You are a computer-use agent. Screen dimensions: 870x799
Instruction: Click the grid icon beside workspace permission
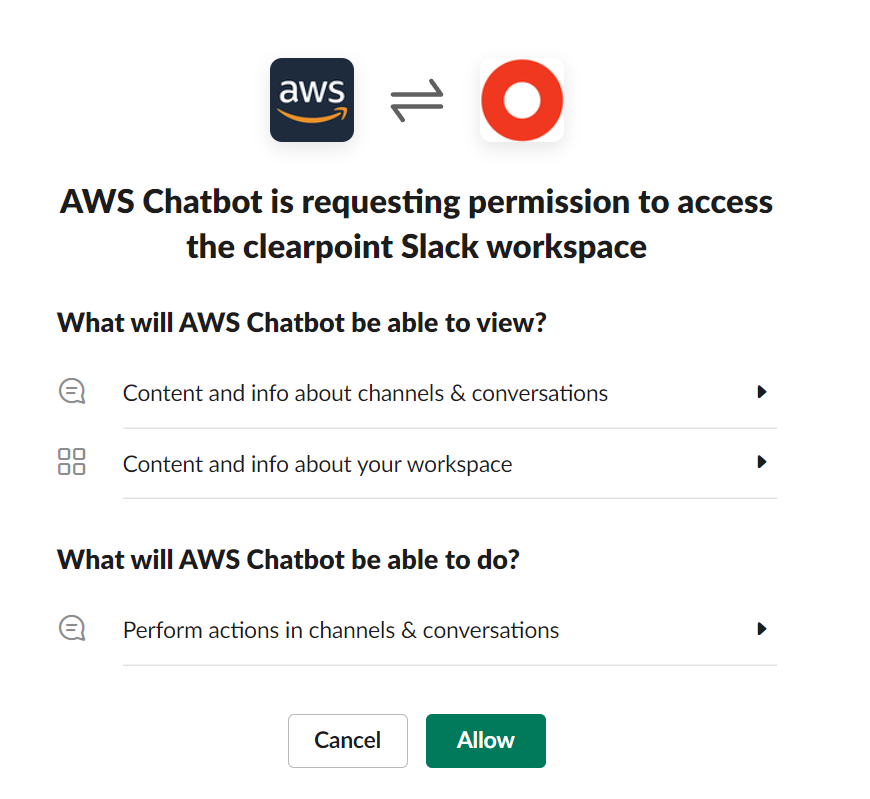click(x=71, y=461)
